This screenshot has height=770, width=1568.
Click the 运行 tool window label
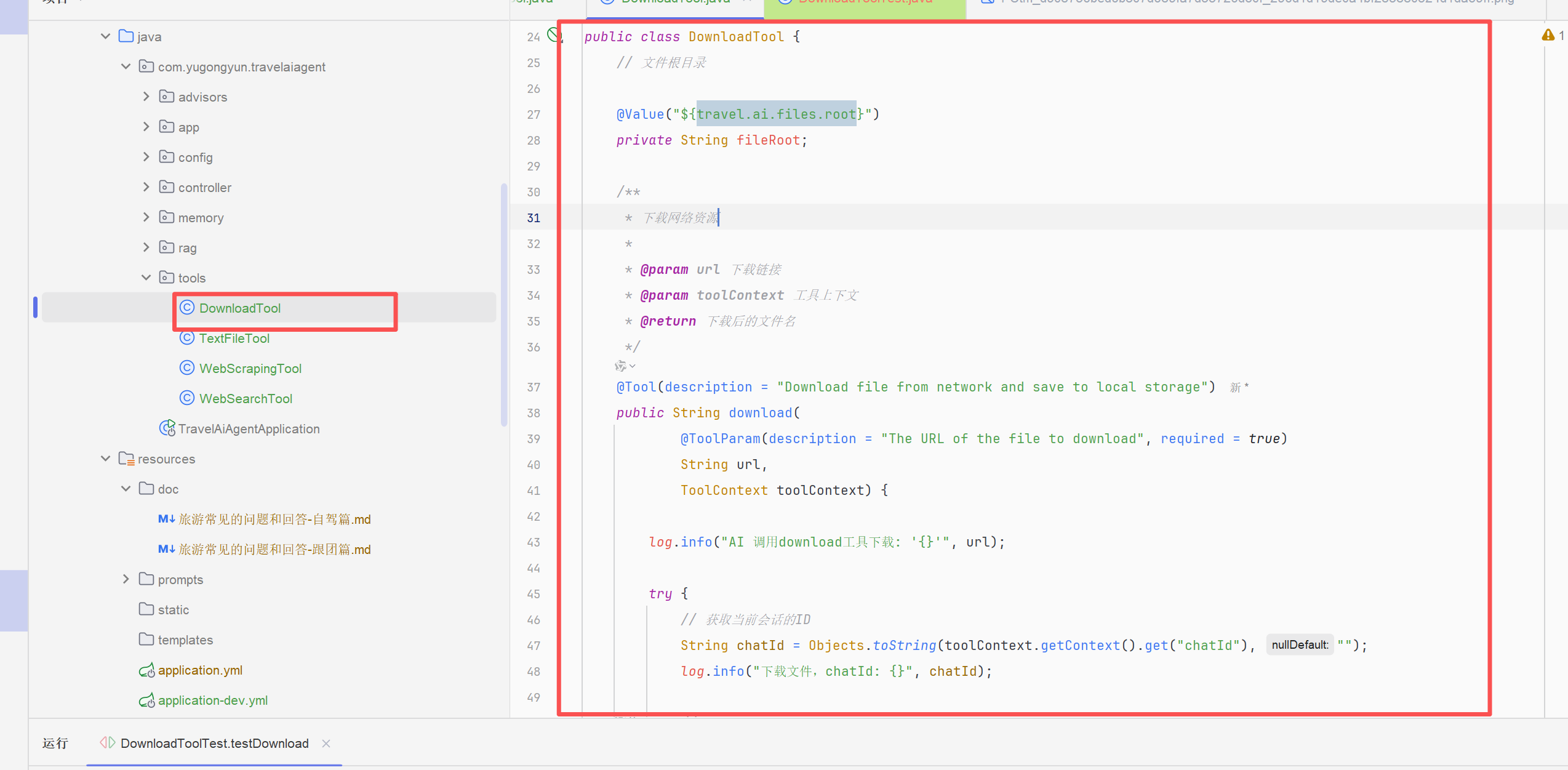click(x=55, y=743)
